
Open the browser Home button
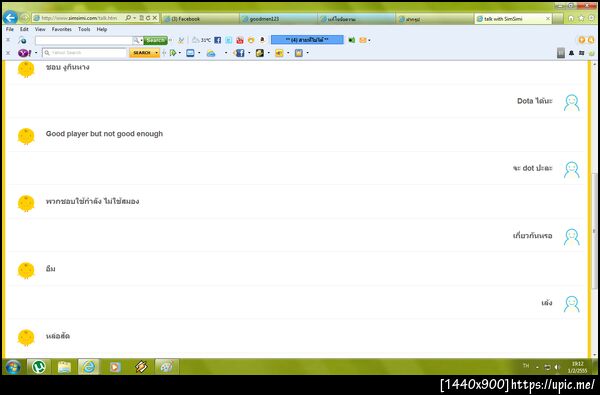[571, 18]
